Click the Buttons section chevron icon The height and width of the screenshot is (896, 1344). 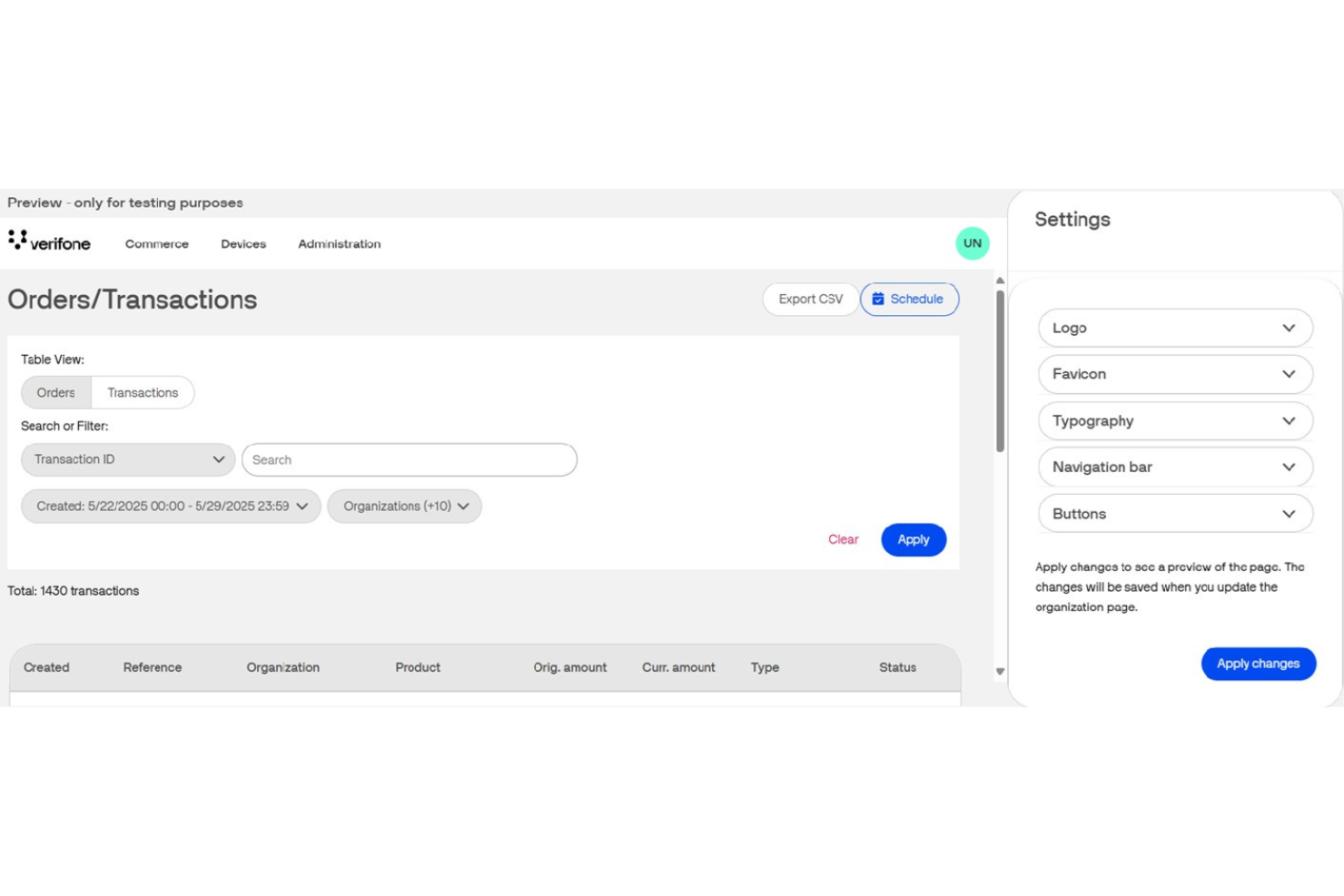pos(1288,514)
